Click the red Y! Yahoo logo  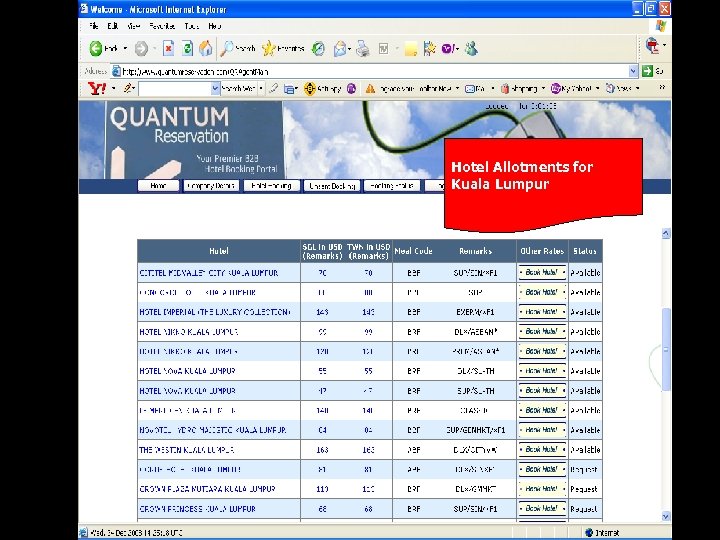pyautogui.click(x=96, y=88)
